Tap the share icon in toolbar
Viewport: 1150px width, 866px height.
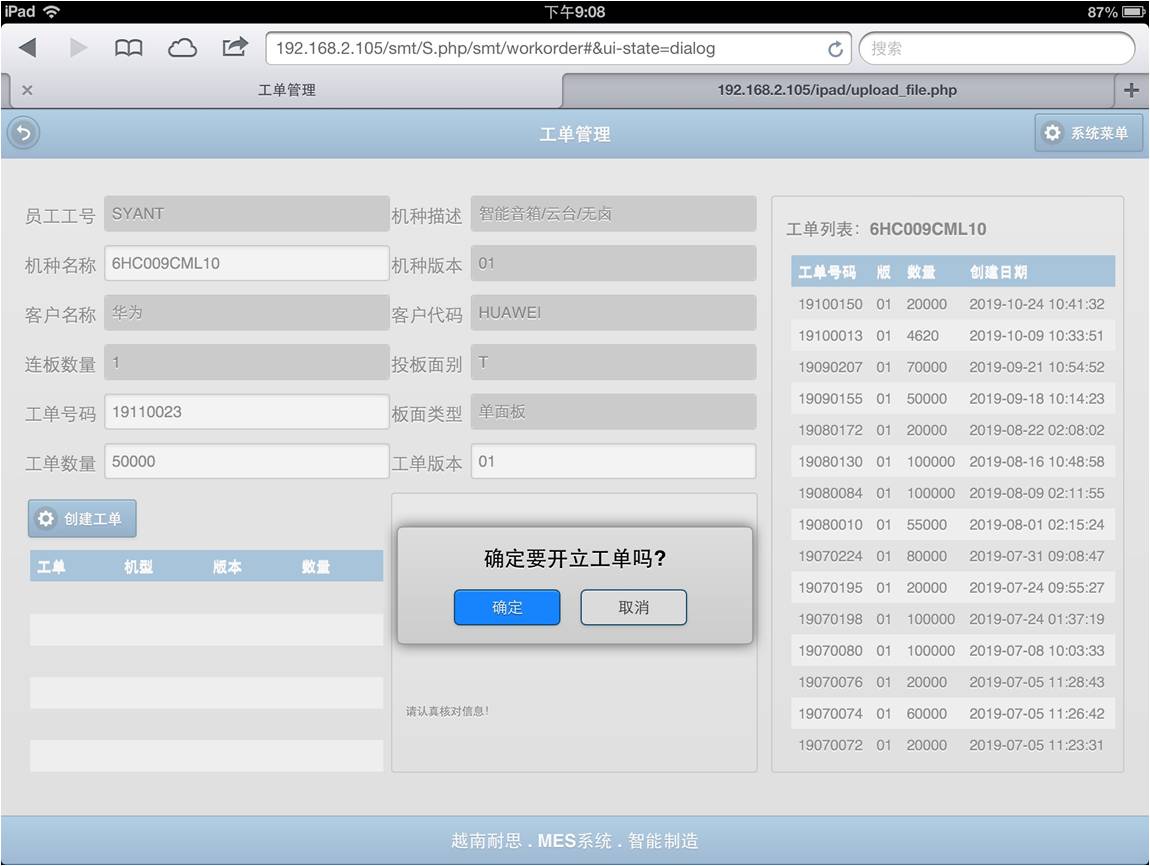235,47
